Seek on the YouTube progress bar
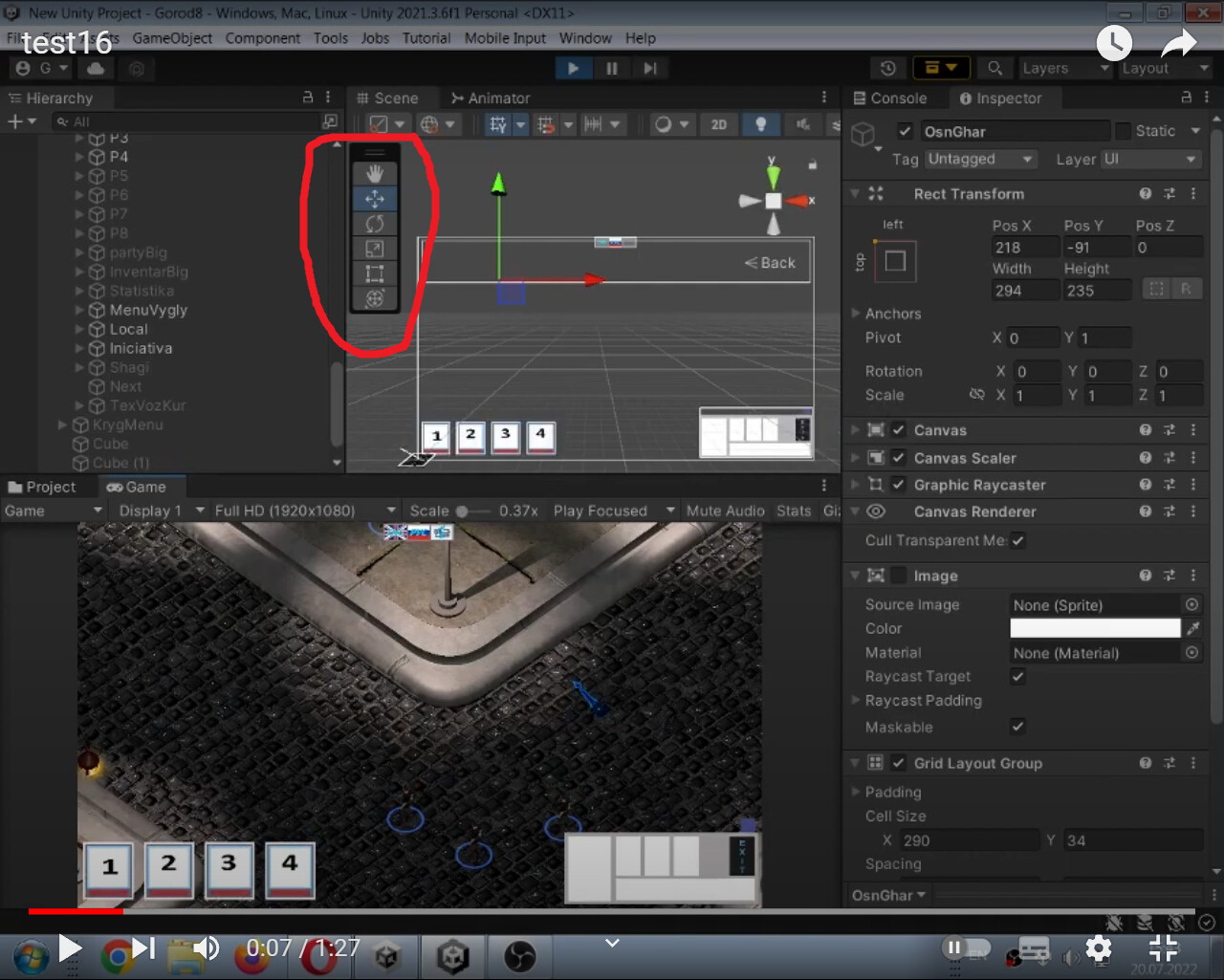Viewport: 1224px width, 980px height. [612, 911]
